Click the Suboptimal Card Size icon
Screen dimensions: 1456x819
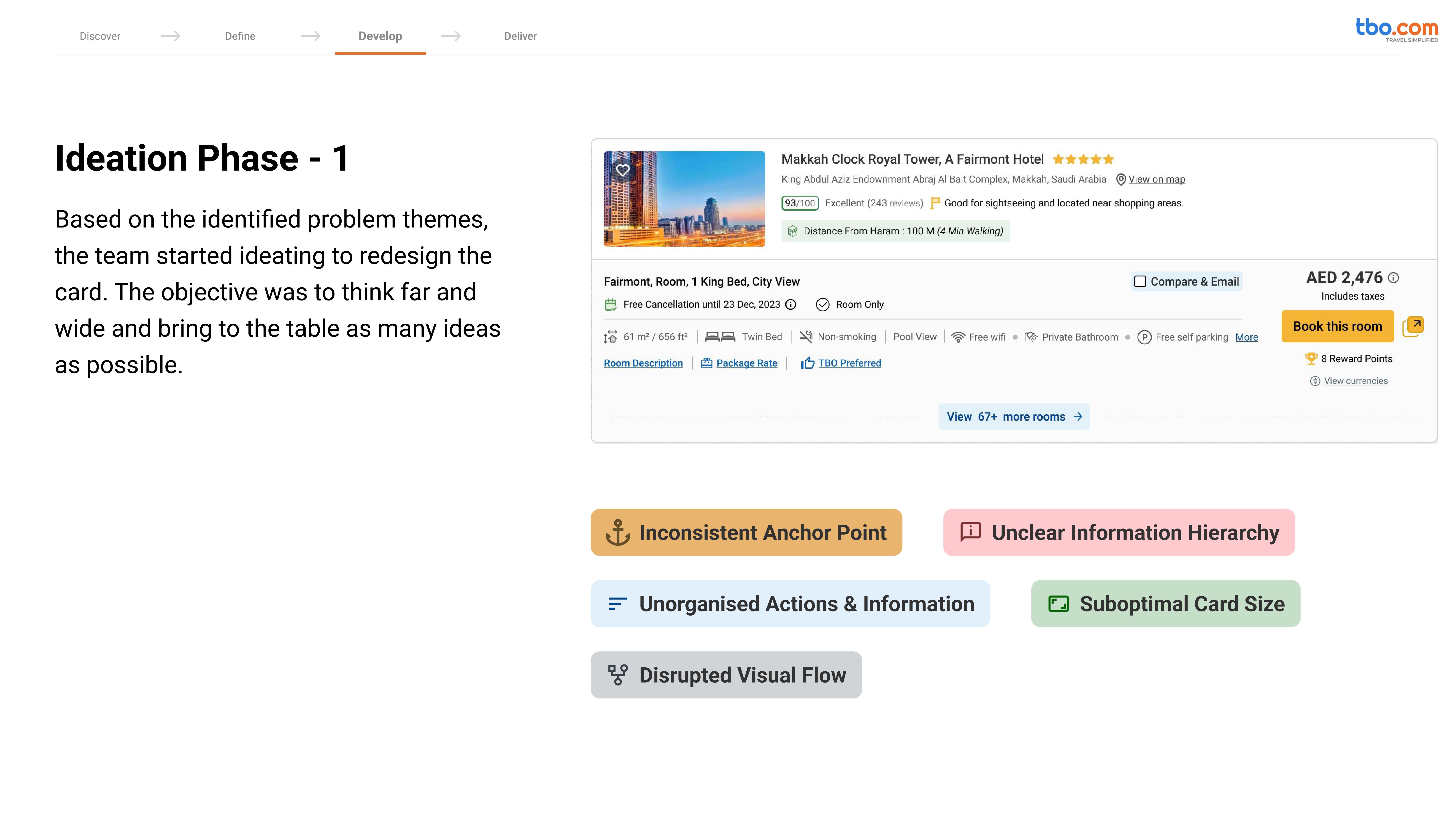pos(1058,604)
